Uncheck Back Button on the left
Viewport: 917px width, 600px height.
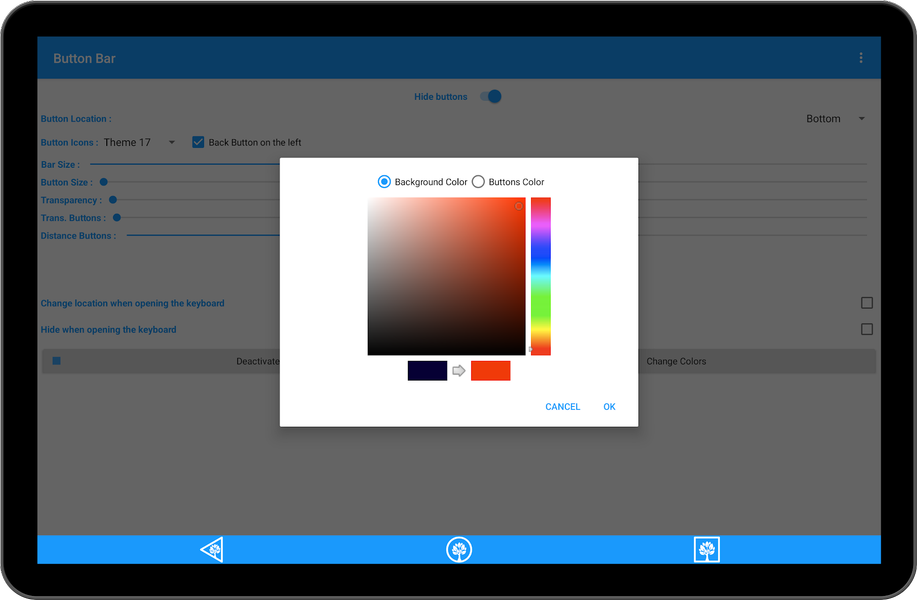[x=198, y=142]
